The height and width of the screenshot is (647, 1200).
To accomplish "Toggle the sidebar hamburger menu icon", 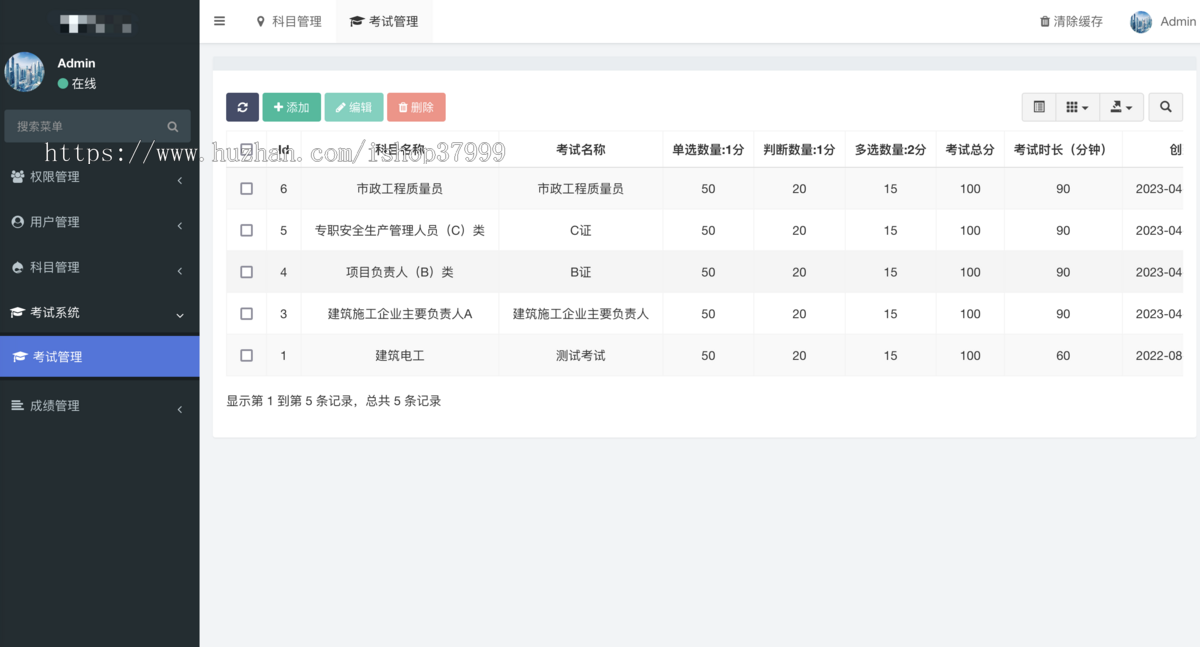I will [220, 21].
